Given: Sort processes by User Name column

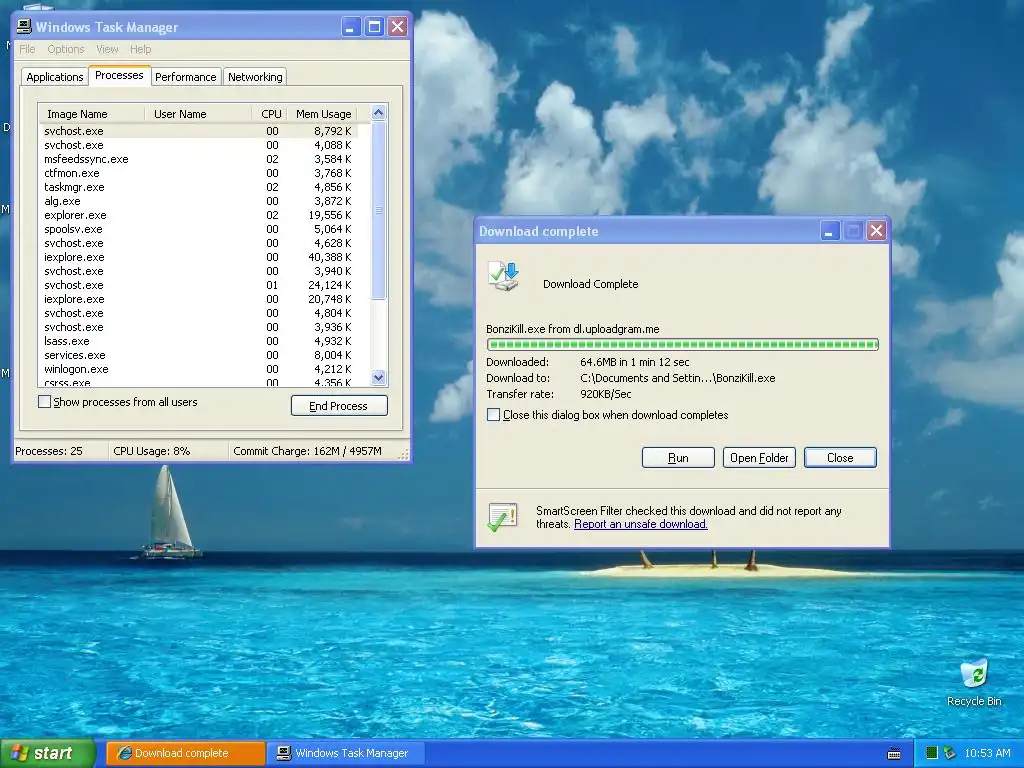Looking at the screenshot, I should (x=198, y=114).
